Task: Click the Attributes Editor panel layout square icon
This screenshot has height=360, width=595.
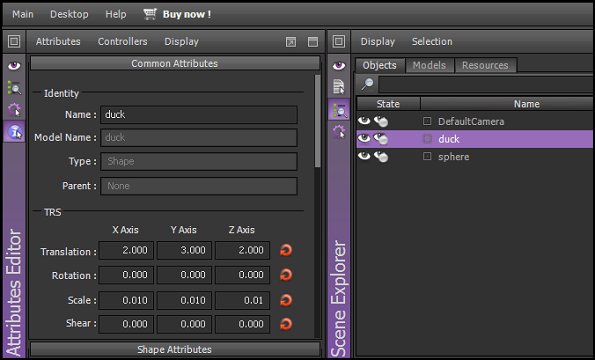Action: coord(14,41)
